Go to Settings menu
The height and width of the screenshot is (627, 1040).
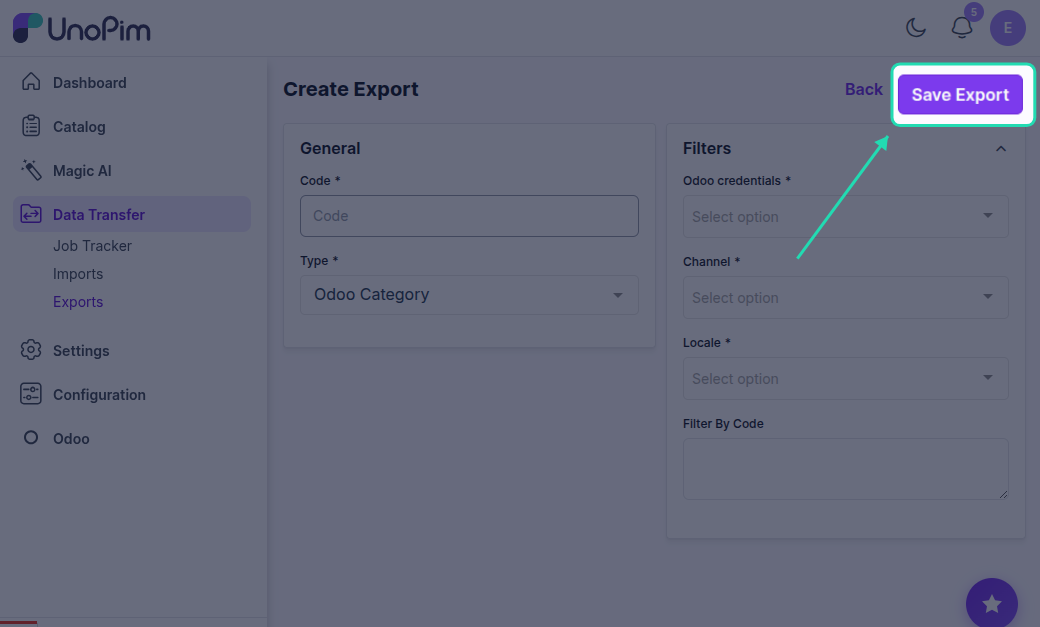(81, 350)
